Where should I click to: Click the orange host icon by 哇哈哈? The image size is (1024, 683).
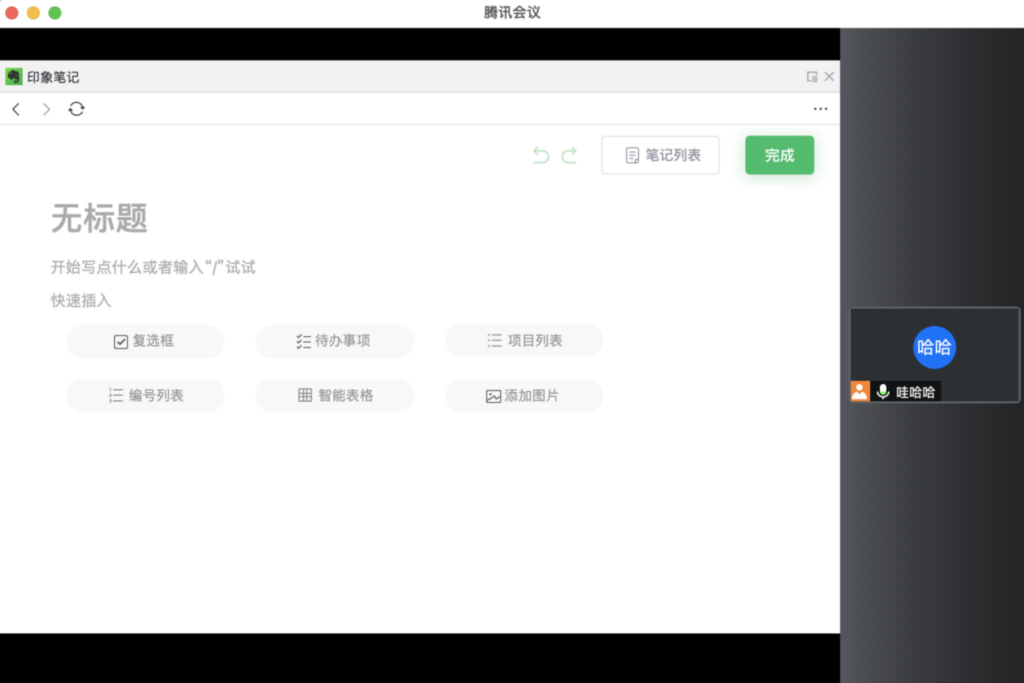[x=860, y=391]
